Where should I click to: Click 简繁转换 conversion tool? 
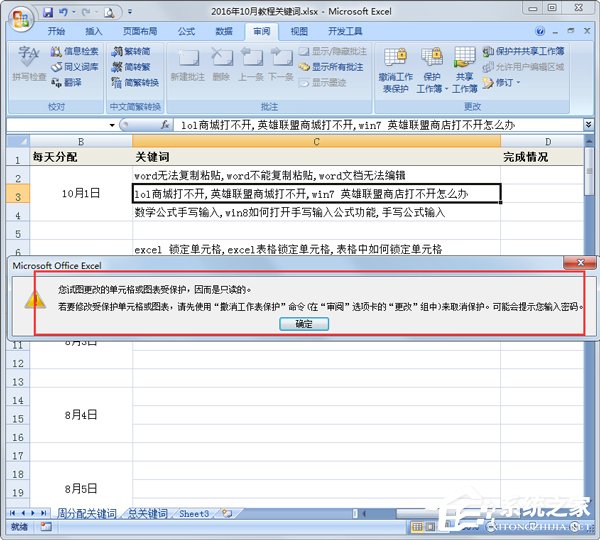tap(134, 83)
